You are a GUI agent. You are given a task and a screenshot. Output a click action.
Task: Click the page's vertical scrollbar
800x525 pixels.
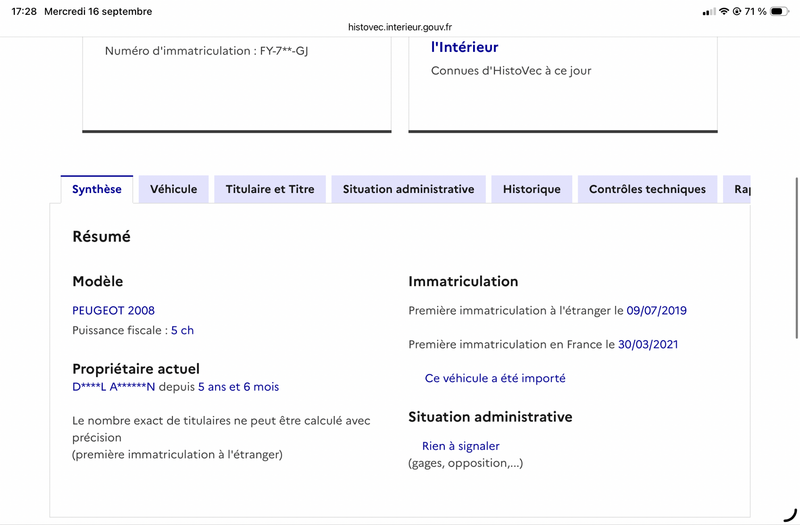point(796,258)
